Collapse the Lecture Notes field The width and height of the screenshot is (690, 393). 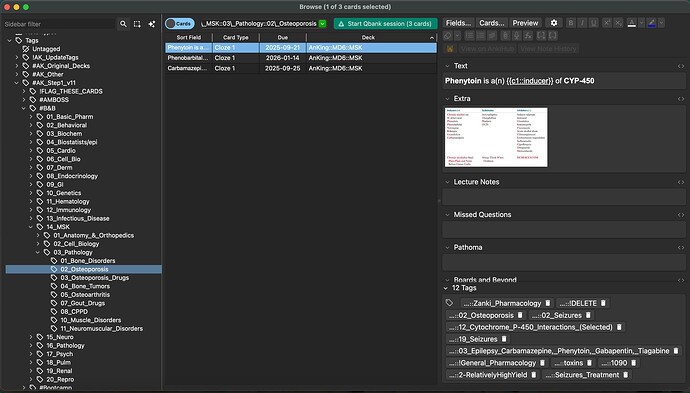(x=448, y=182)
